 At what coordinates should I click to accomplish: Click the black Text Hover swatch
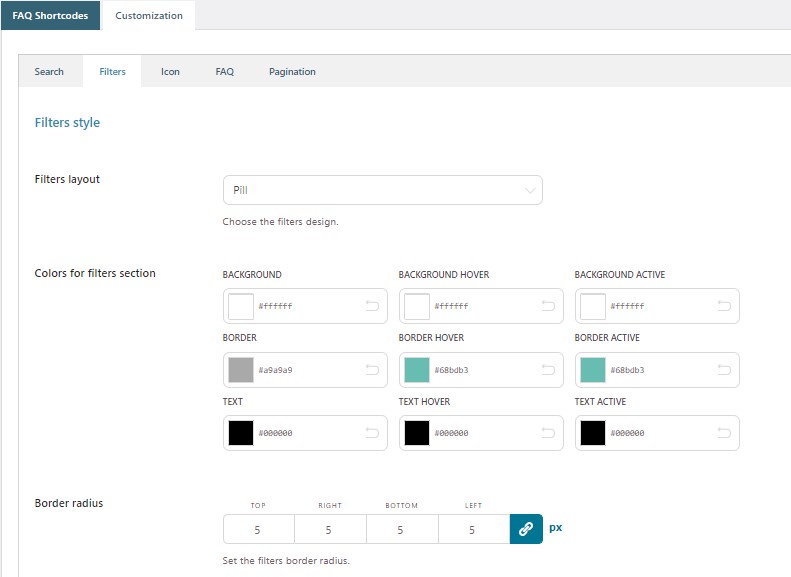click(x=417, y=433)
